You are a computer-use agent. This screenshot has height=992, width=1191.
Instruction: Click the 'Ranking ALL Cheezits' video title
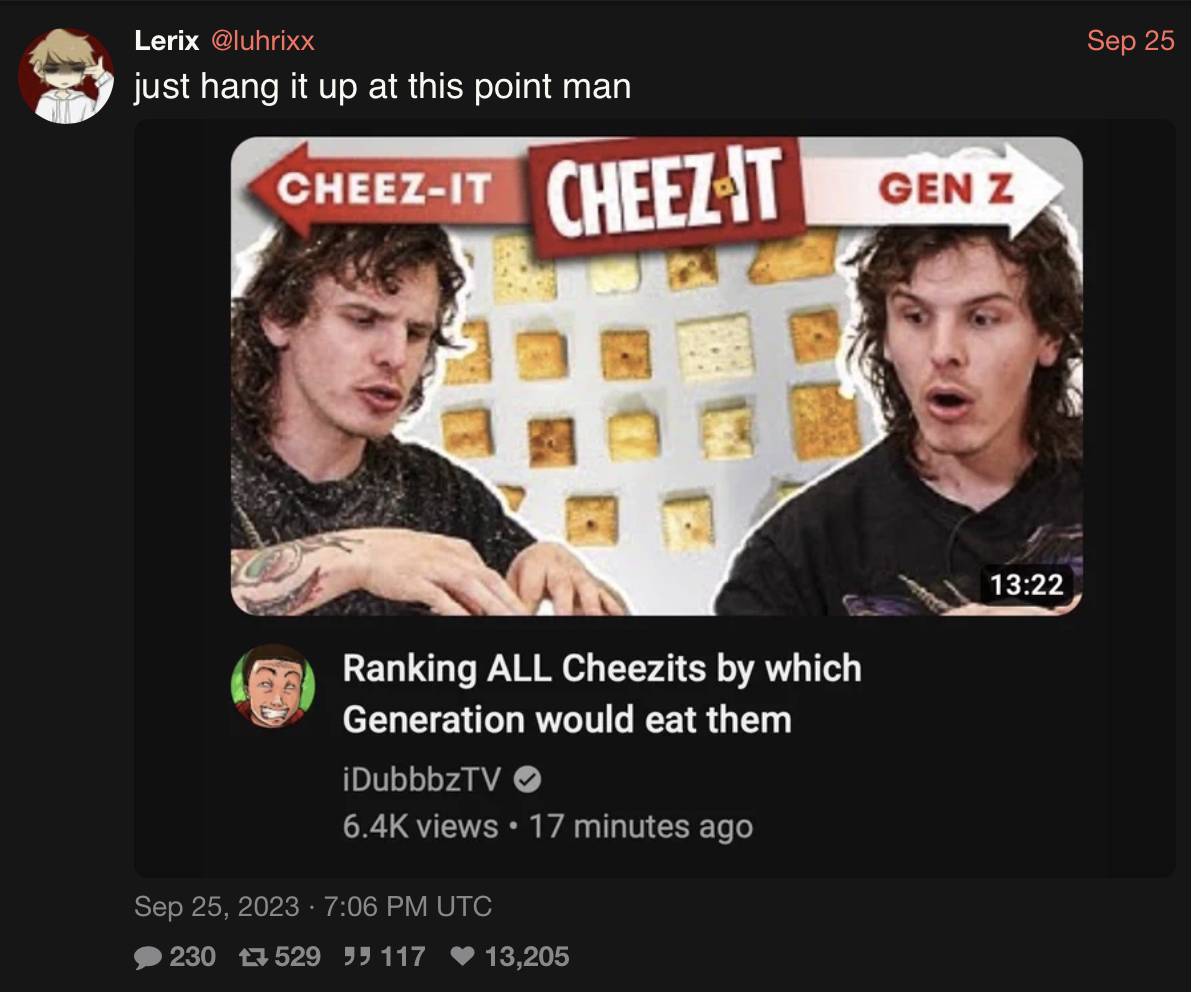(x=602, y=693)
